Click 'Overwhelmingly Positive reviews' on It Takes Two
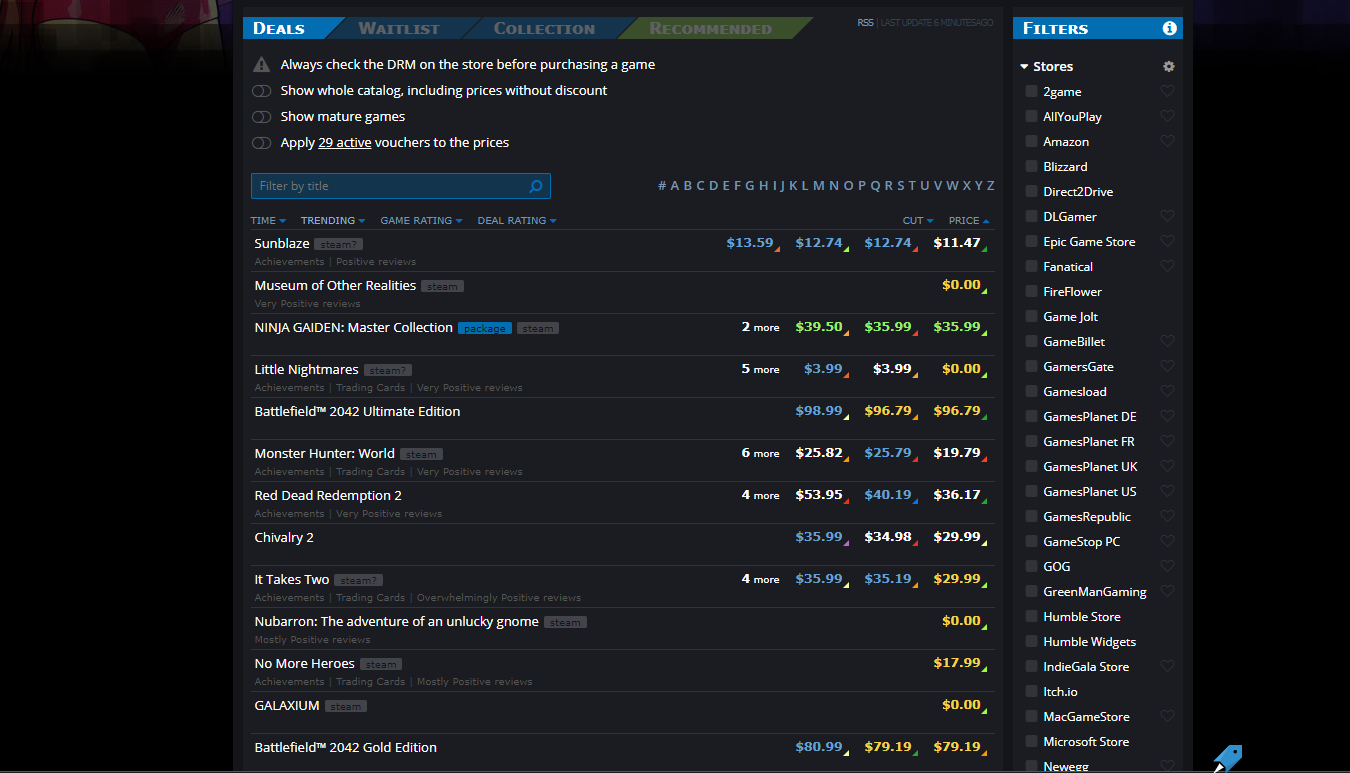This screenshot has height=773, width=1350. tap(499, 598)
